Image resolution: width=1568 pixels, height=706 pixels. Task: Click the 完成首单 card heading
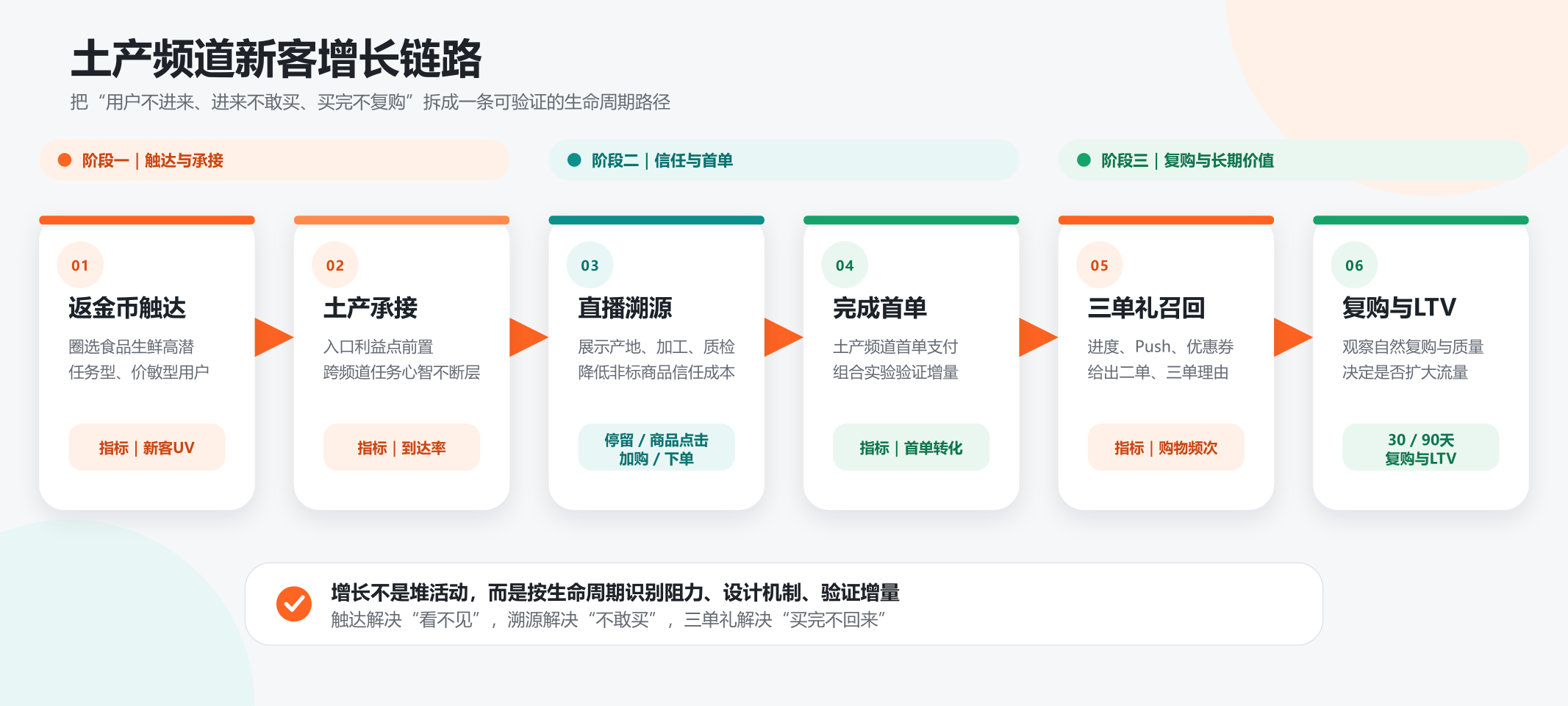tap(880, 307)
